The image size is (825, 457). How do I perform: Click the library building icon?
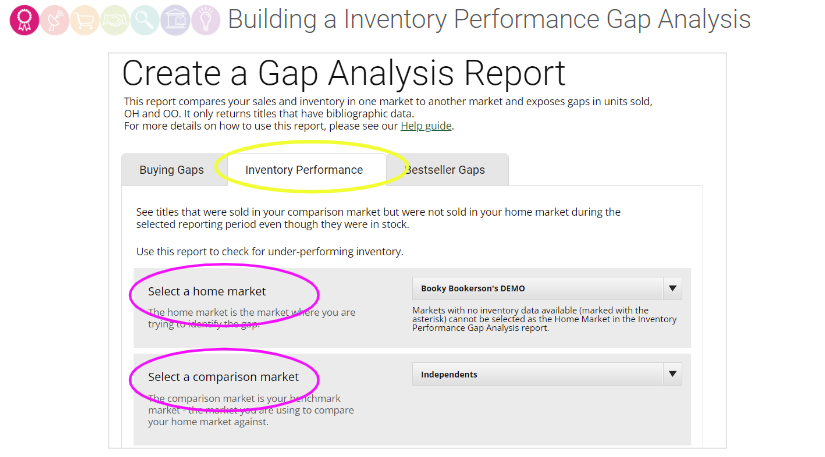[x=175, y=20]
